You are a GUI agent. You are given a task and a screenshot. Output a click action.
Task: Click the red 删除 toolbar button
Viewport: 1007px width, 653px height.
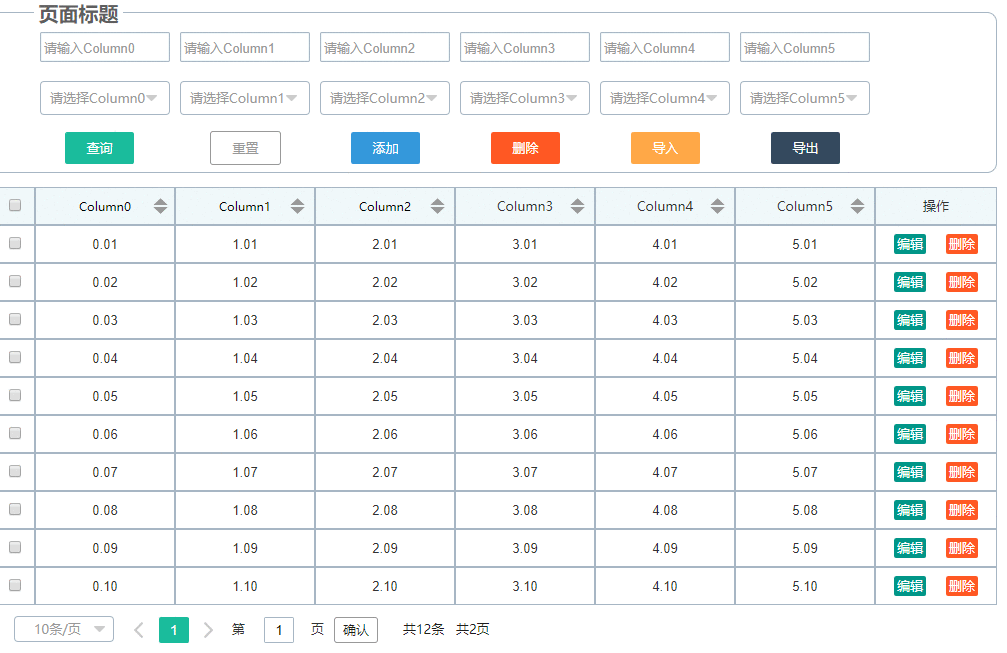point(525,148)
